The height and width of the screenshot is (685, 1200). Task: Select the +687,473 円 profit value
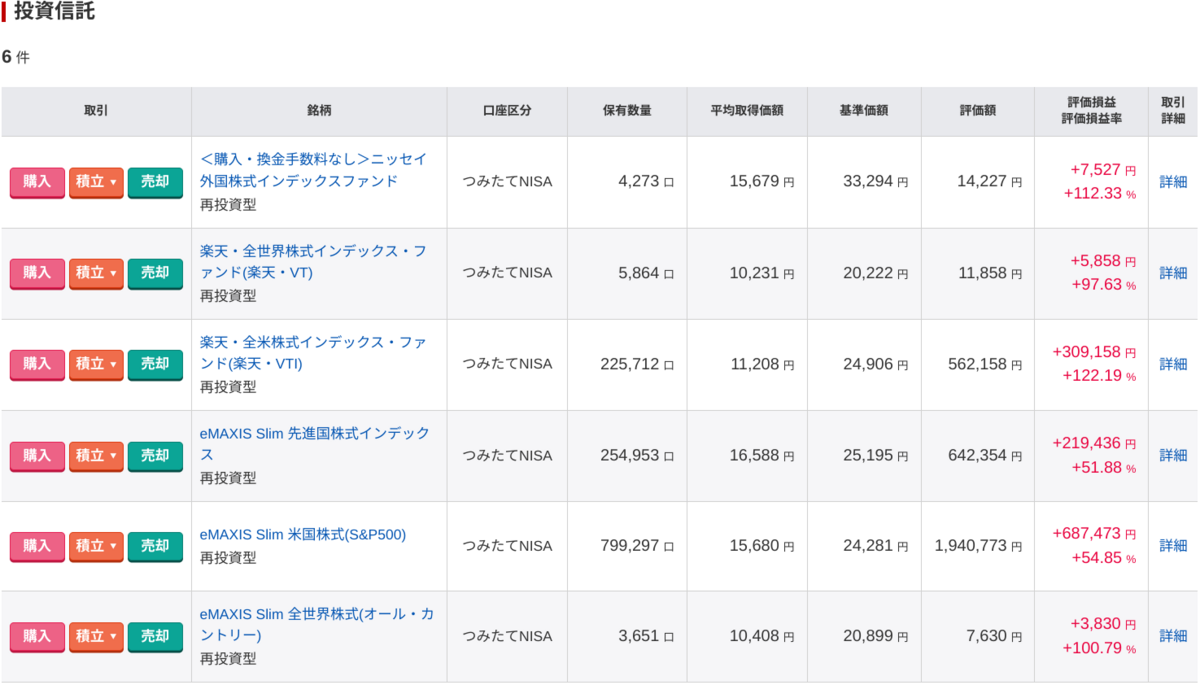[x=1094, y=535]
